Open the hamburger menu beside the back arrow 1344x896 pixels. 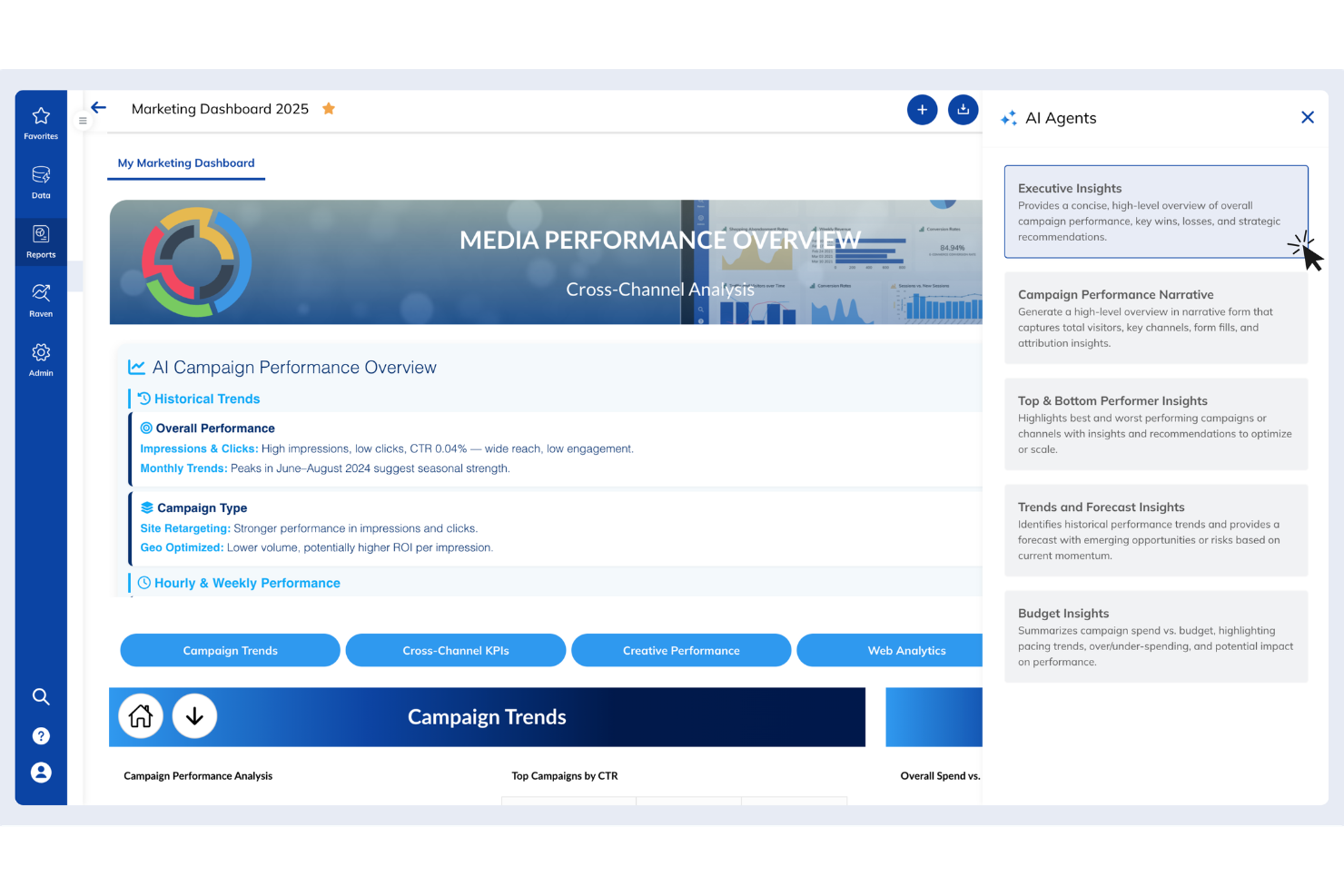(83, 120)
